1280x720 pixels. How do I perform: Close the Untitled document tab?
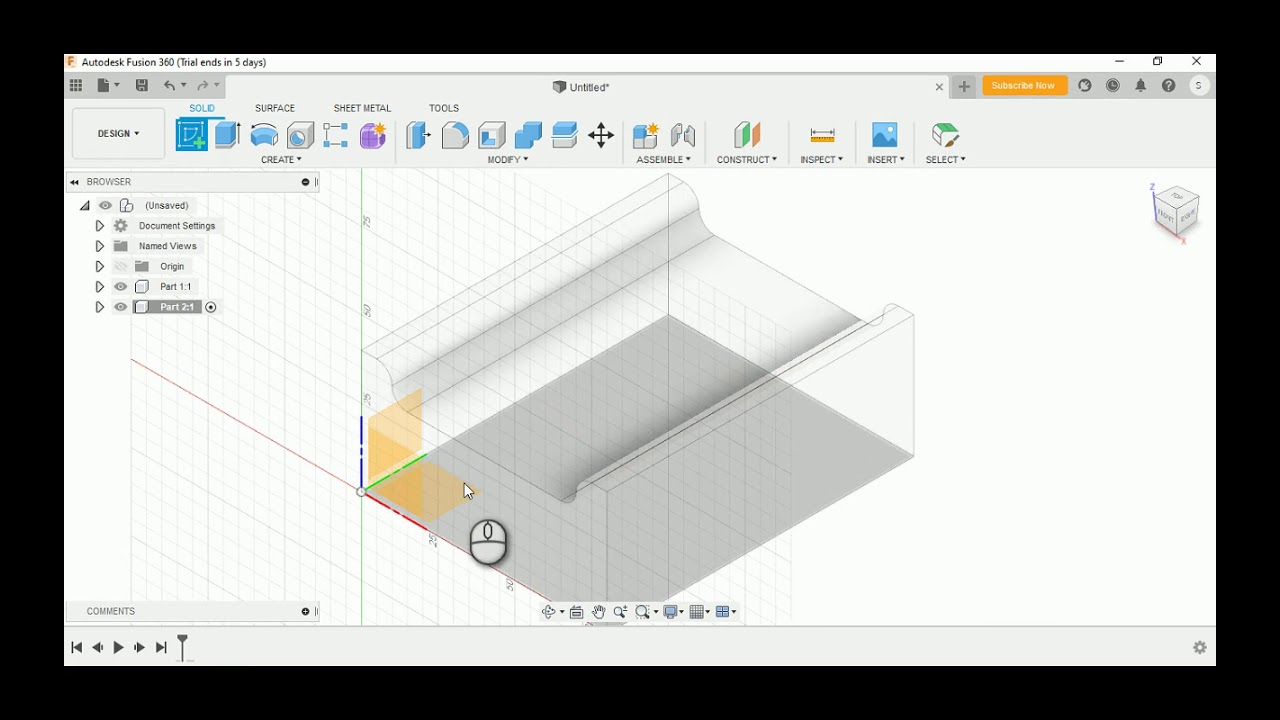pos(939,87)
